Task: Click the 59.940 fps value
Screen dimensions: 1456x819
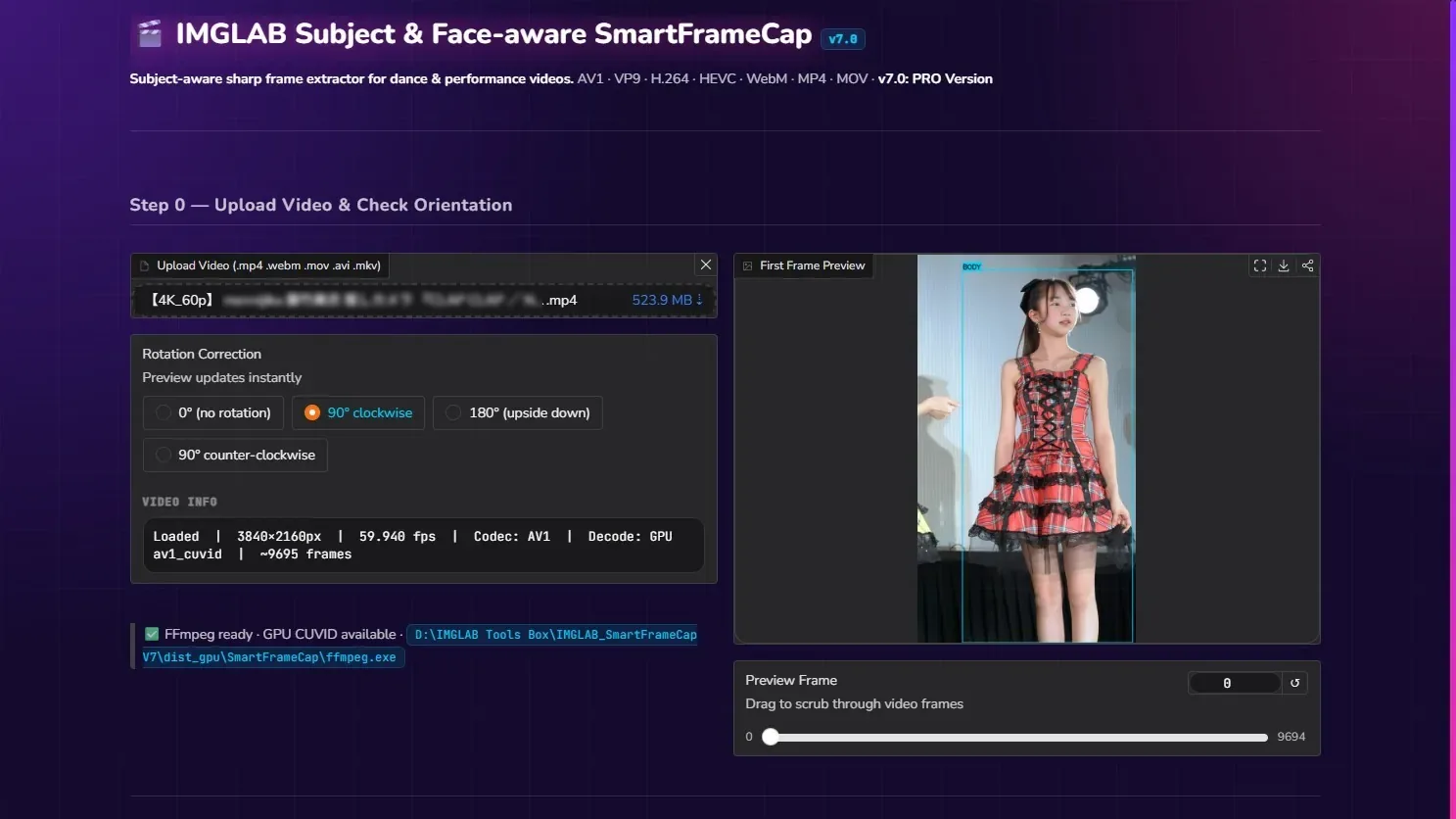Action: click(398, 536)
